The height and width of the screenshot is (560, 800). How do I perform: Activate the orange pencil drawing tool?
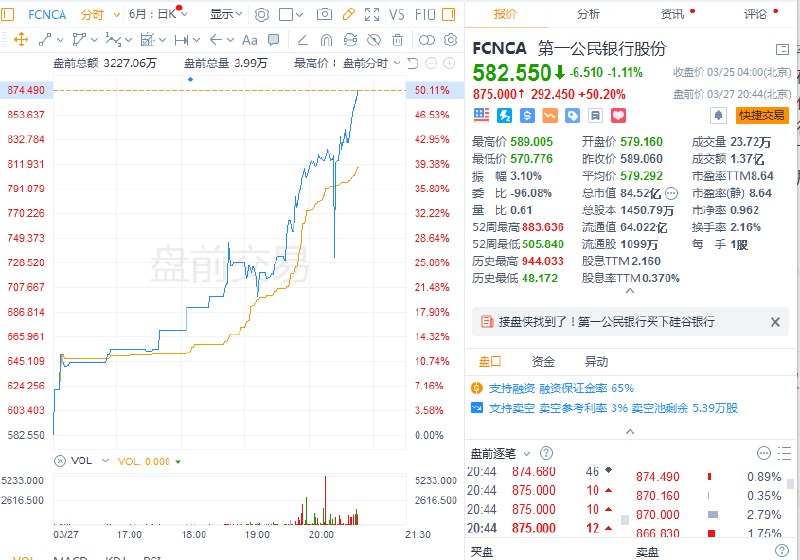pyautogui.click(x=348, y=14)
